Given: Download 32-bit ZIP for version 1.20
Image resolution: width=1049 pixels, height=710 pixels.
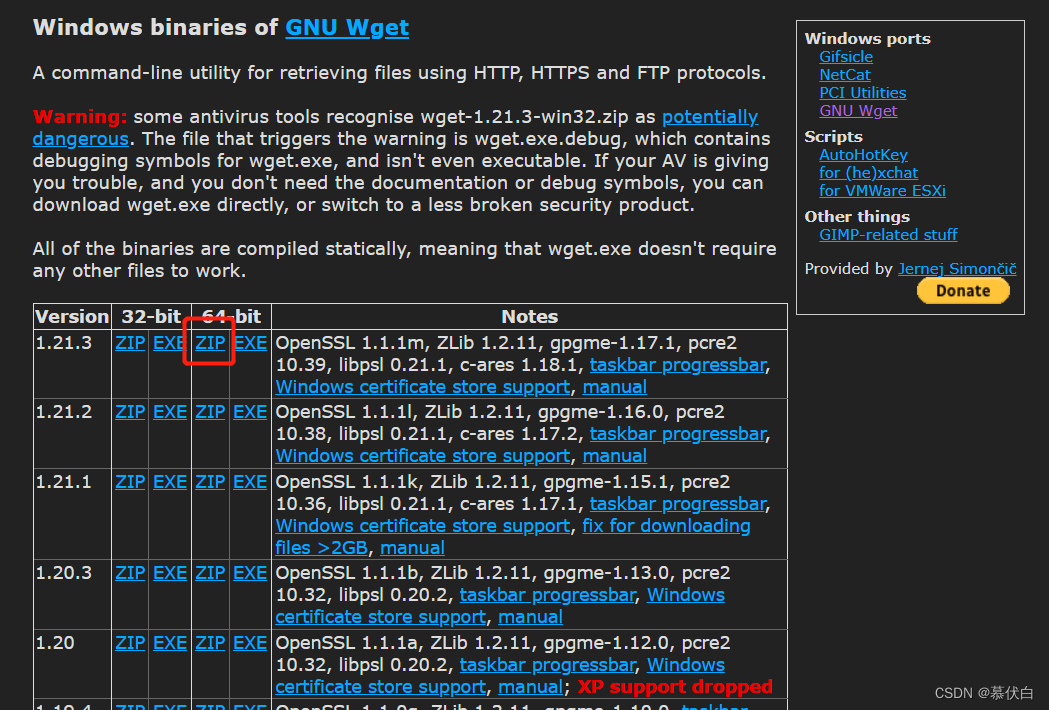Looking at the screenshot, I should 130,643.
